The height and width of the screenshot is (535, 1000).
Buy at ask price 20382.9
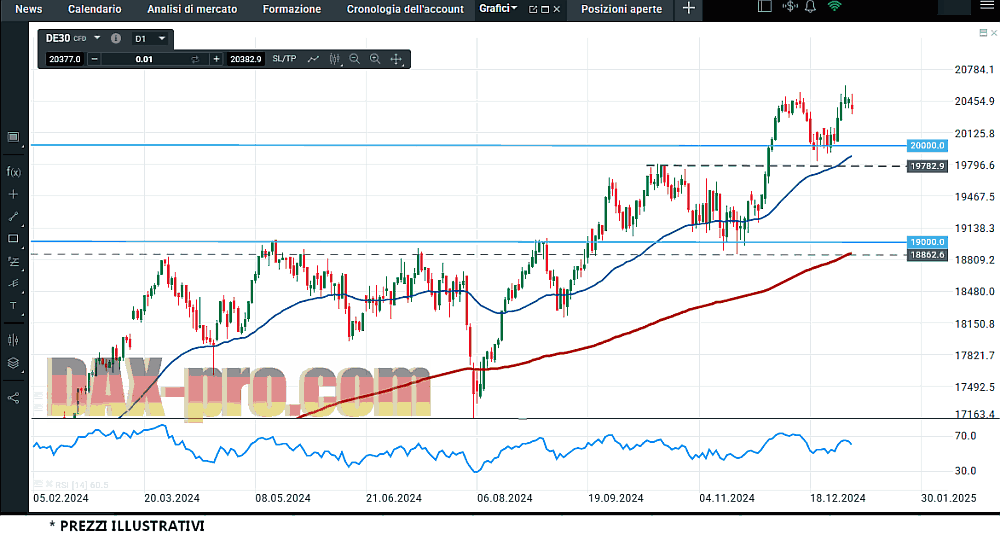pyautogui.click(x=246, y=59)
